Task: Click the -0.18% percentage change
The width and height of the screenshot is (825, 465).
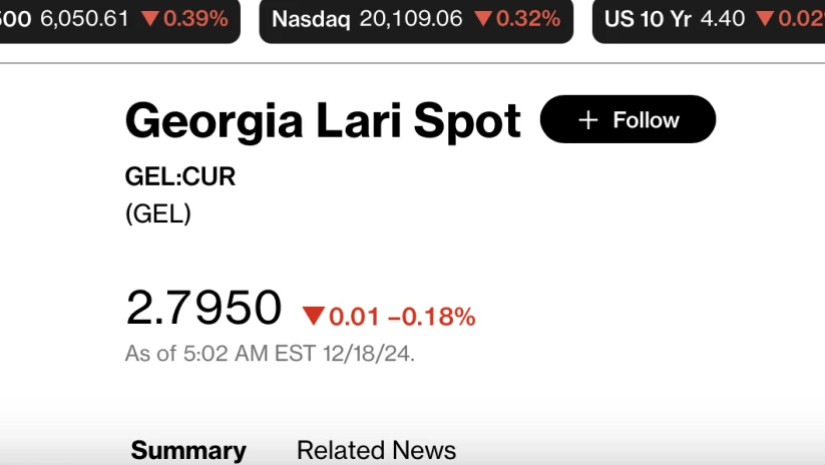Action: click(x=431, y=317)
